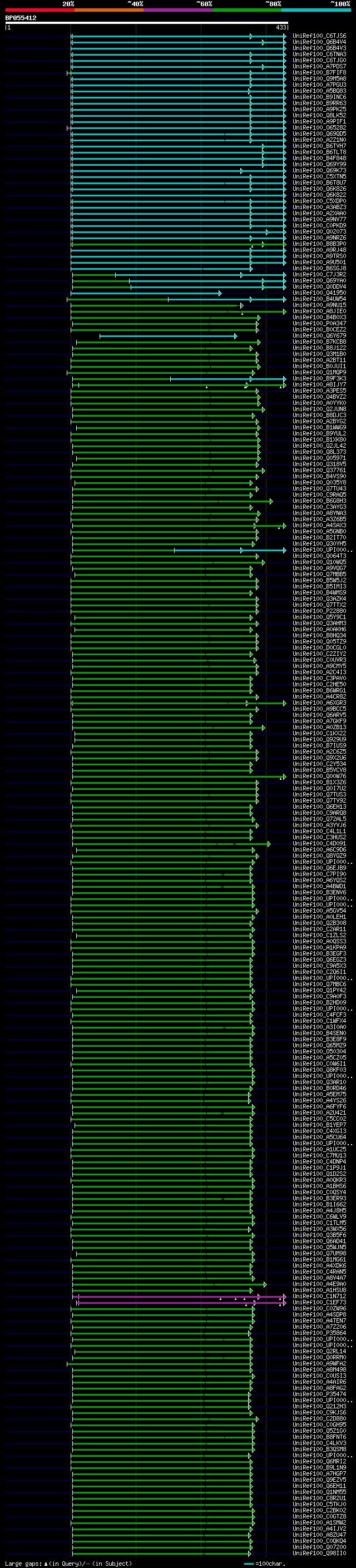Click the UniRef100_B9RR63 label
This screenshot has height=1568, width=356.
point(319,103)
